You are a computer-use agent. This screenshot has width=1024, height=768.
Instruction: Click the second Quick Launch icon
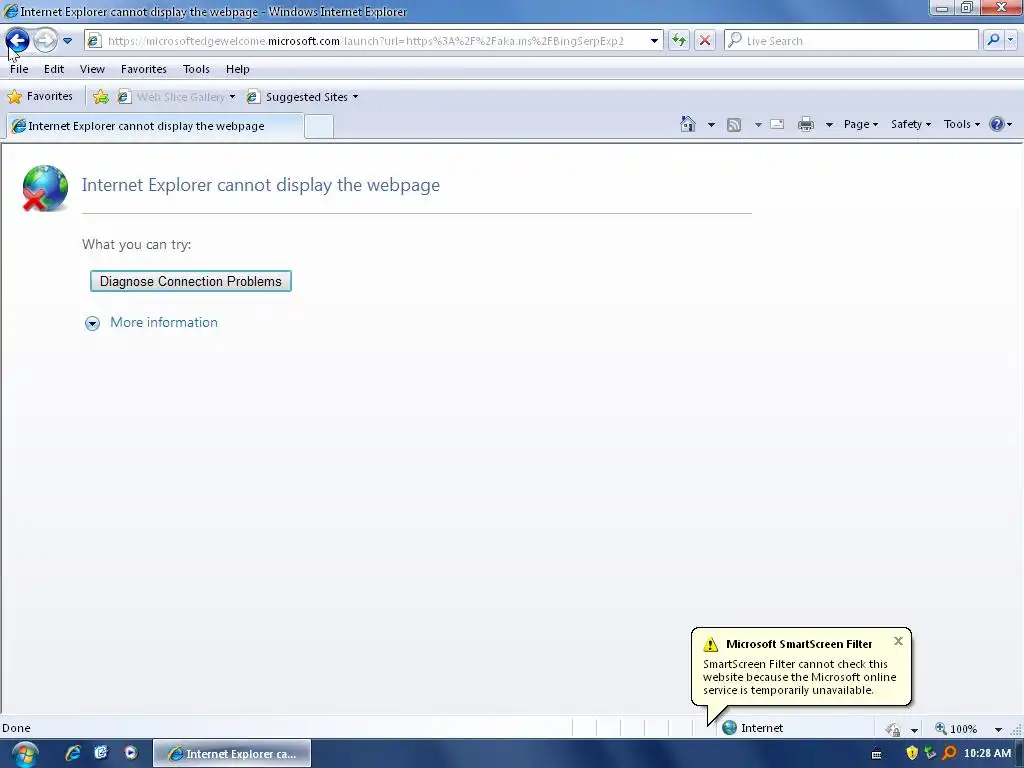(x=101, y=753)
